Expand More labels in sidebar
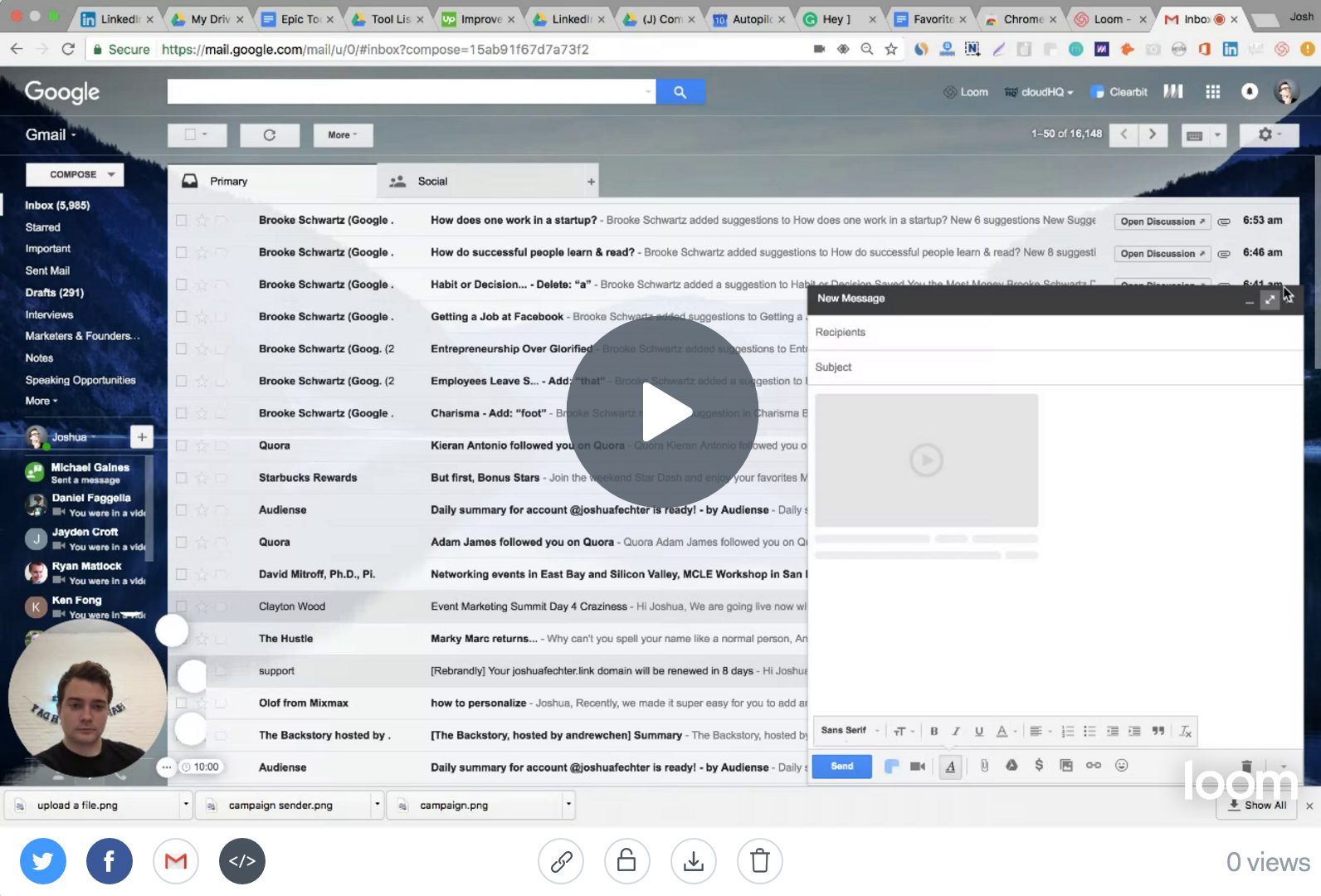The image size is (1321, 896). click(x=41, y=402)
